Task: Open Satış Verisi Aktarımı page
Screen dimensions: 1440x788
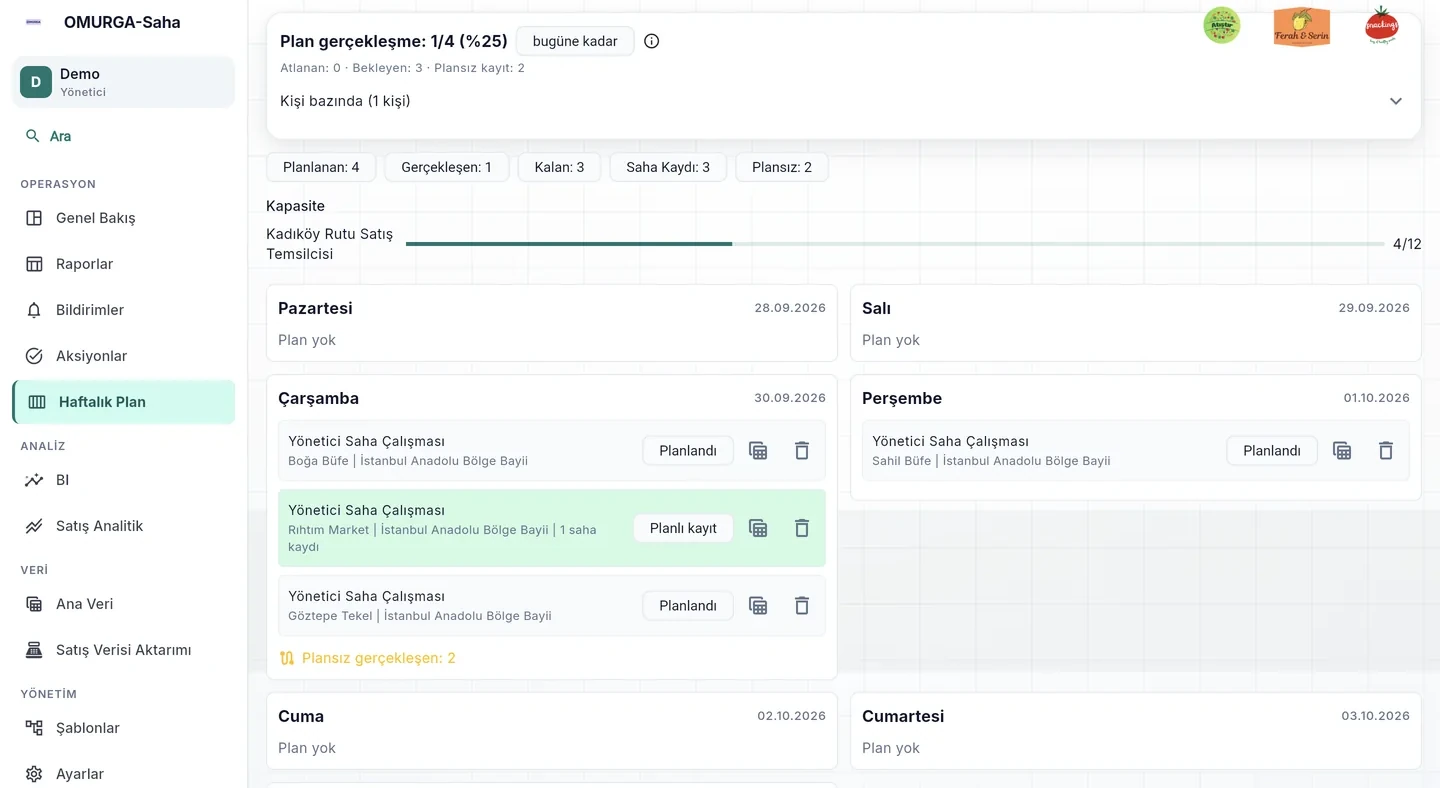Action: pos(124,650)
